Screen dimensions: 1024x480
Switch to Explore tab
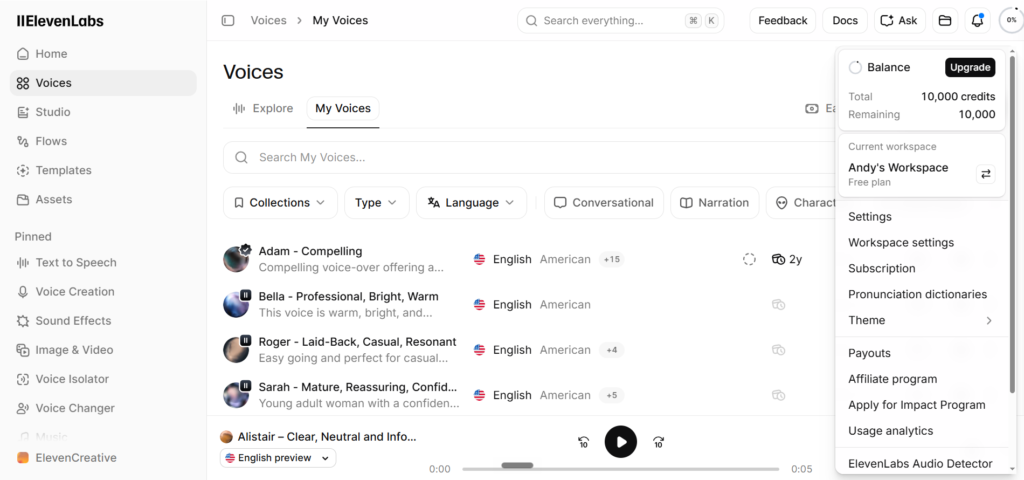263,108
